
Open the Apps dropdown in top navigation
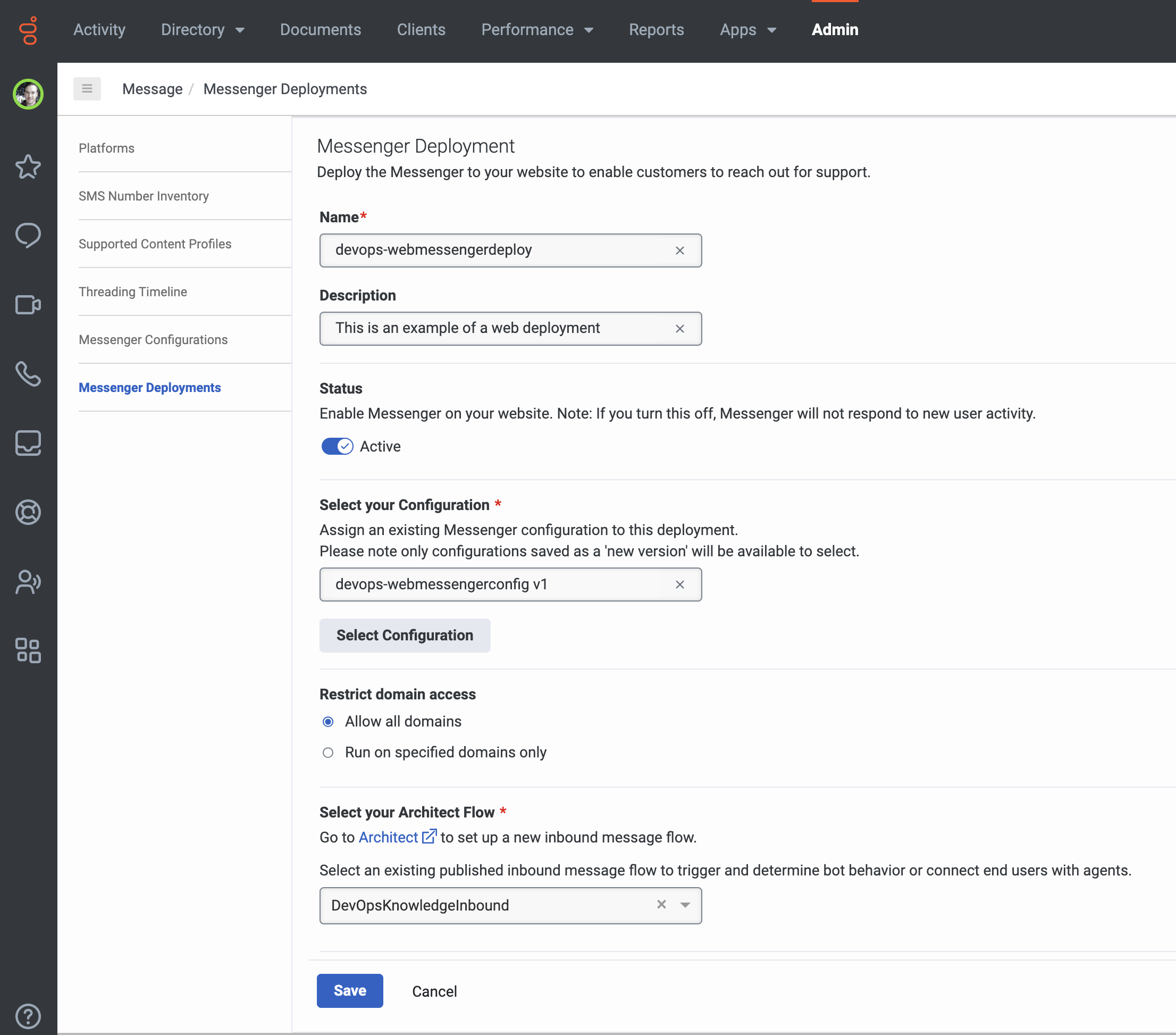tap(748, 30)
